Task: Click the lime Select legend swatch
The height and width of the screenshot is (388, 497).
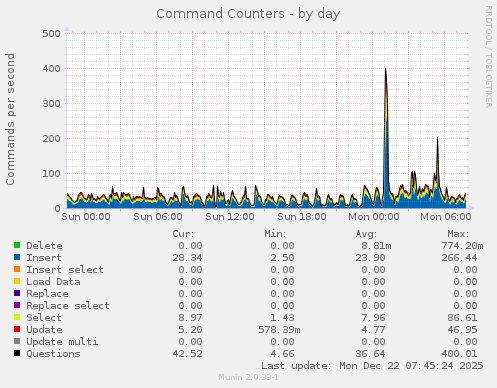Action: click(17, 317)
